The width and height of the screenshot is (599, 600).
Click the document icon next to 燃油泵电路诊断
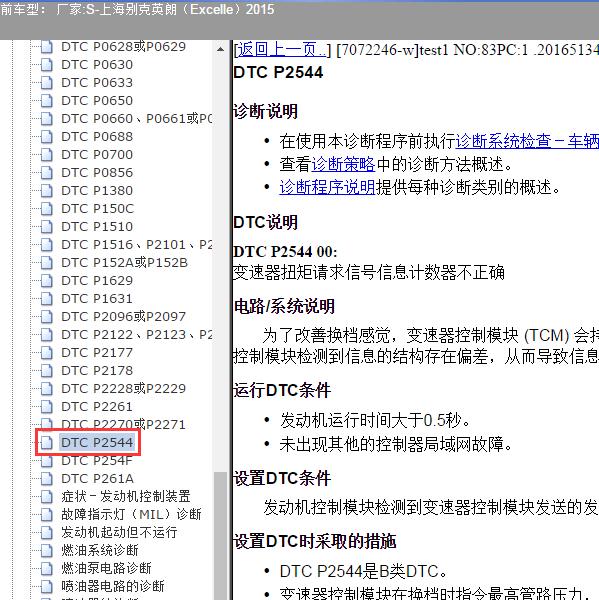[x=46, y=568]
